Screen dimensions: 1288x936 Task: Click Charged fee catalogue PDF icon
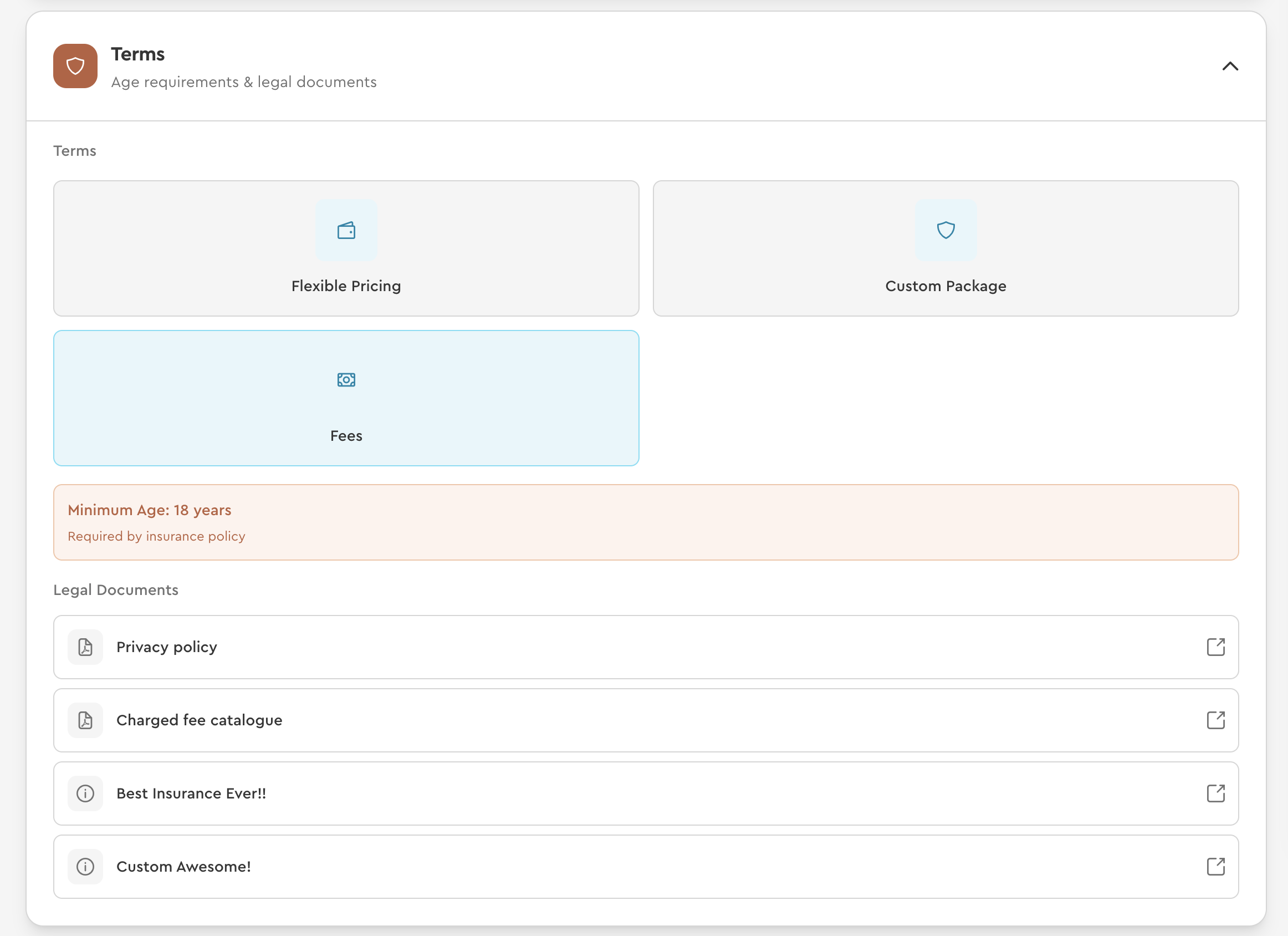(85, 720)
